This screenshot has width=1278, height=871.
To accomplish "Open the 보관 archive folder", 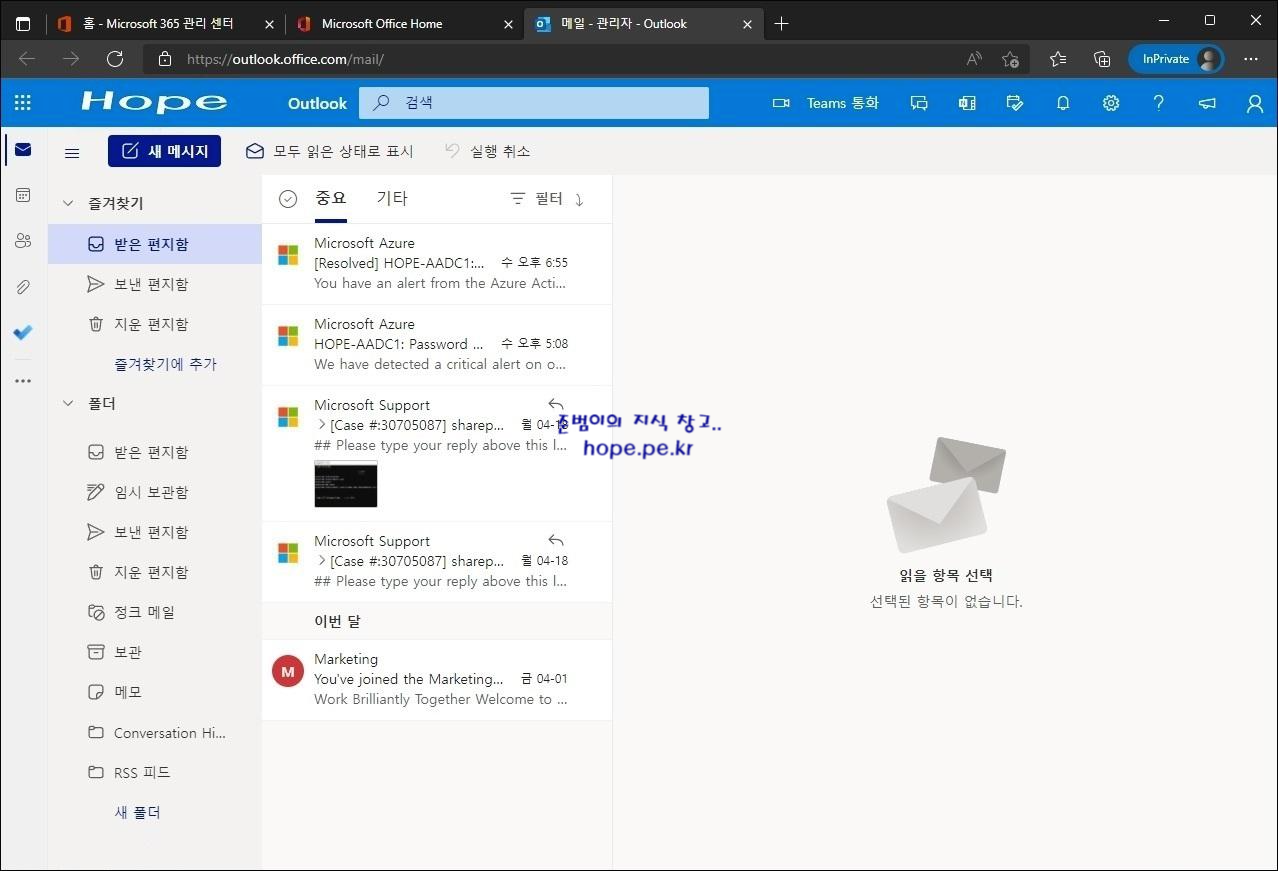I will 155,652.
